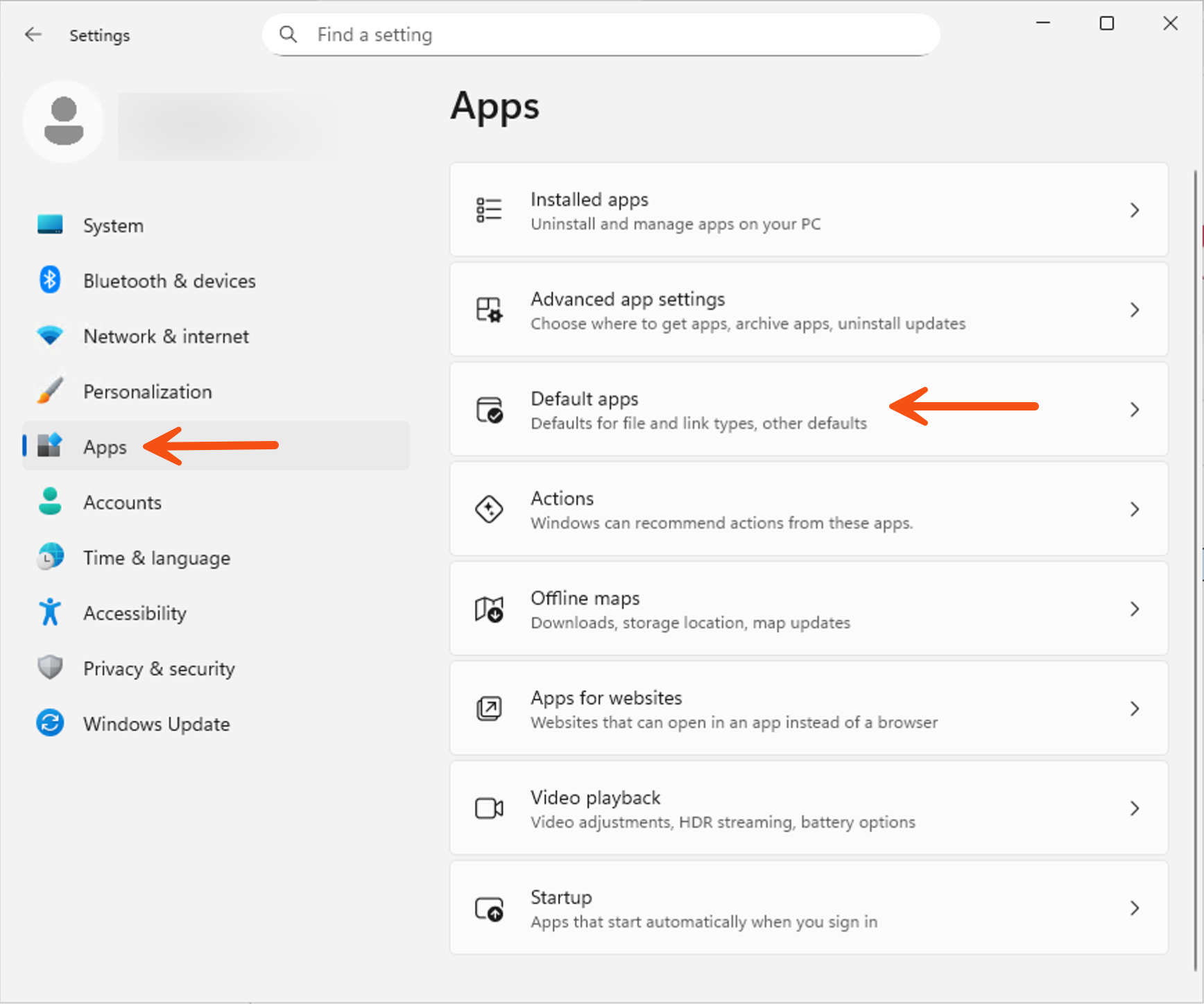This screenshot has height=1004, width=1204.
Task: Click the Default apps icon
Action: (x=489, y=410)
